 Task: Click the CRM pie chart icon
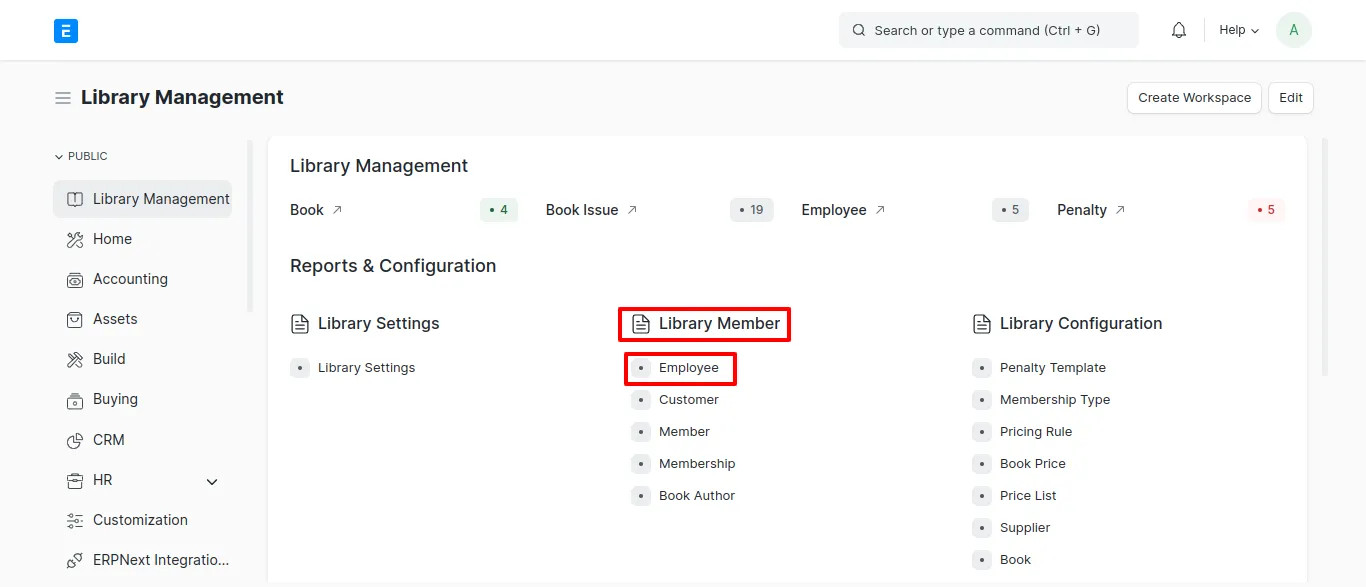pos(75,440)
